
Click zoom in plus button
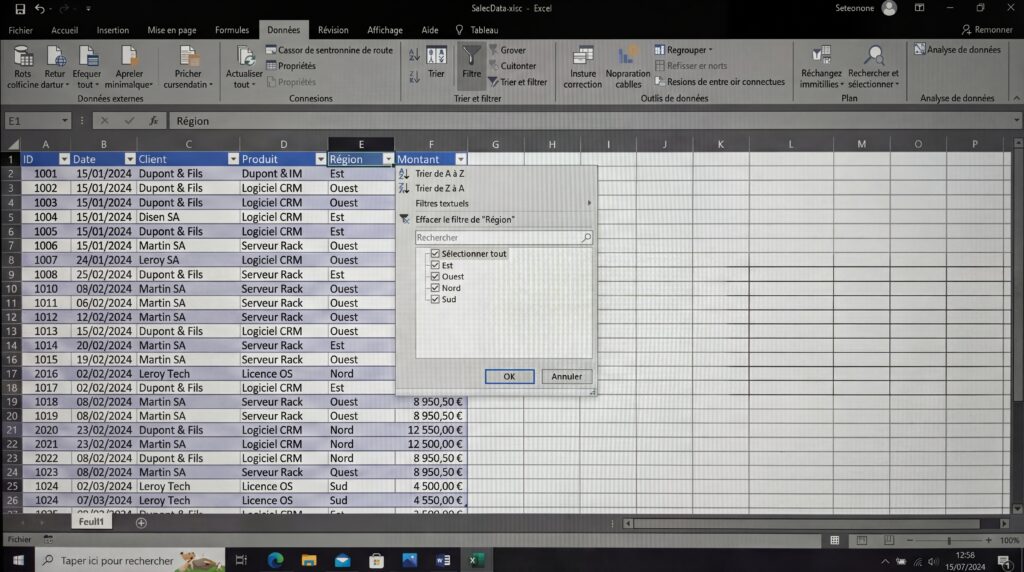click(988, 540)
